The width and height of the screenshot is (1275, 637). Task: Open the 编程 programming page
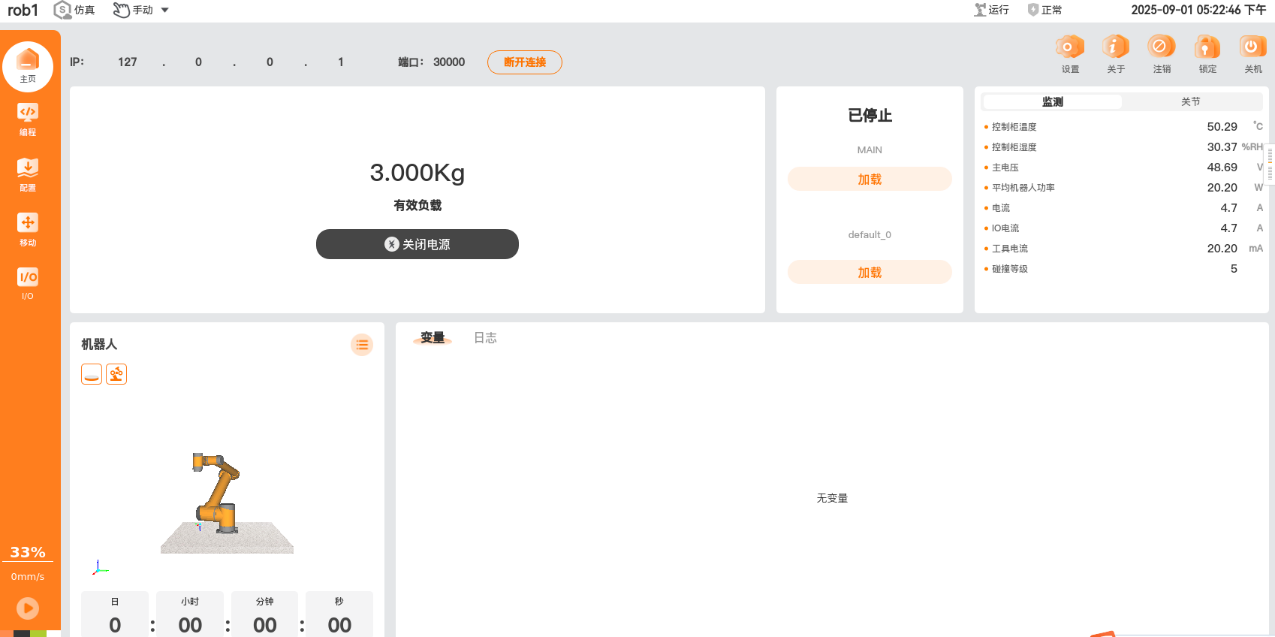pos(28,119)
